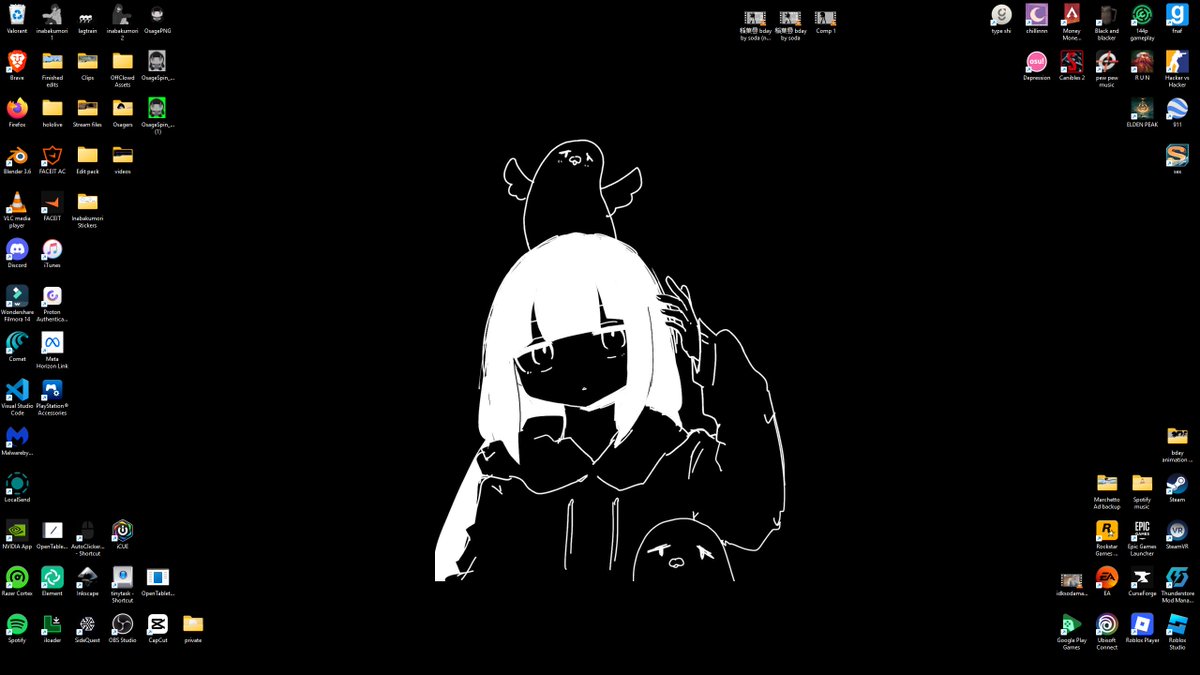Select the Ubisoft Connect shortcut
1200x675 pixels.
(x=1106, y=624)
